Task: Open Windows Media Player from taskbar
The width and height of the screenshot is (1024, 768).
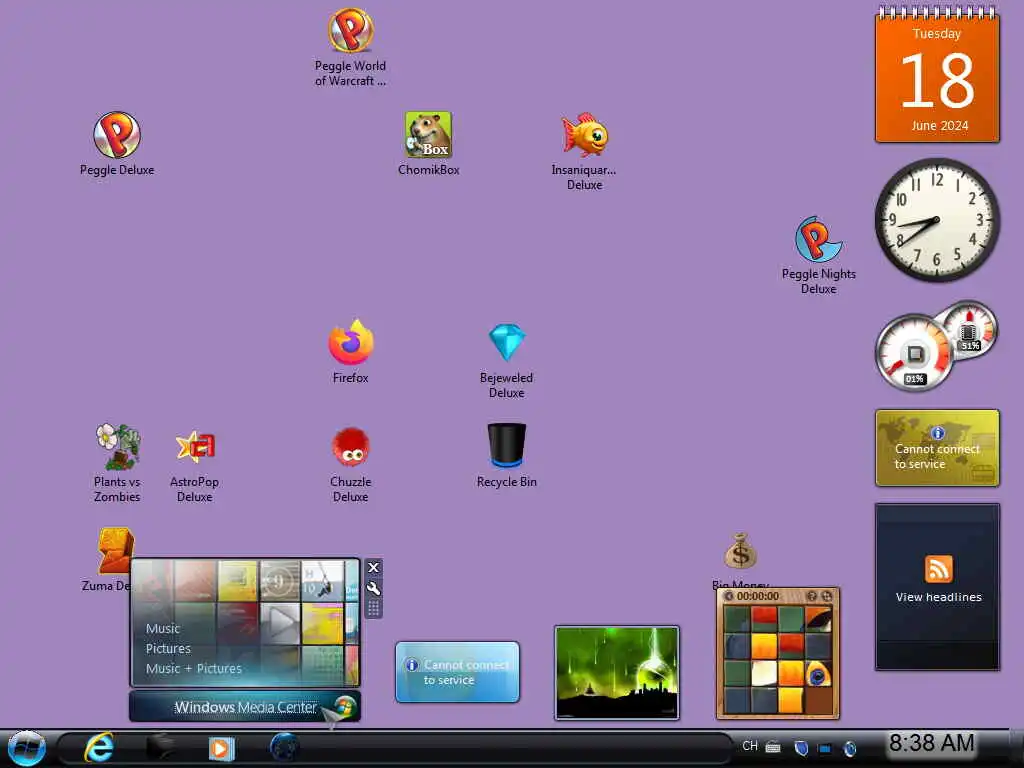Action: pos(221,748)
